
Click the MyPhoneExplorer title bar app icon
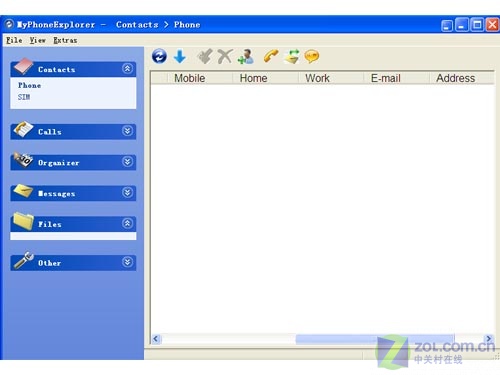pos(9,24)
